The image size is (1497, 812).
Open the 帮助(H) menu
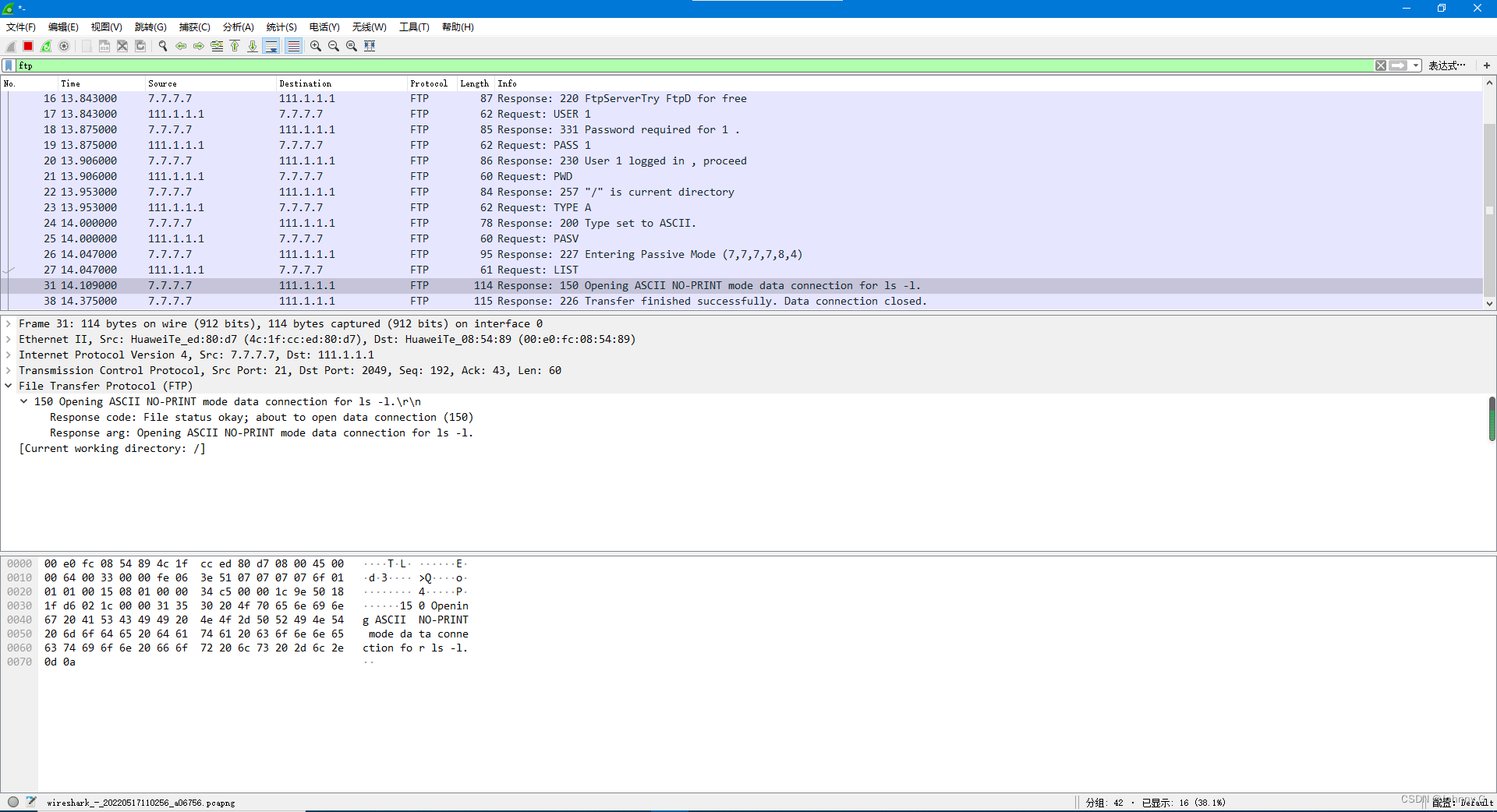tap(458, 27)
